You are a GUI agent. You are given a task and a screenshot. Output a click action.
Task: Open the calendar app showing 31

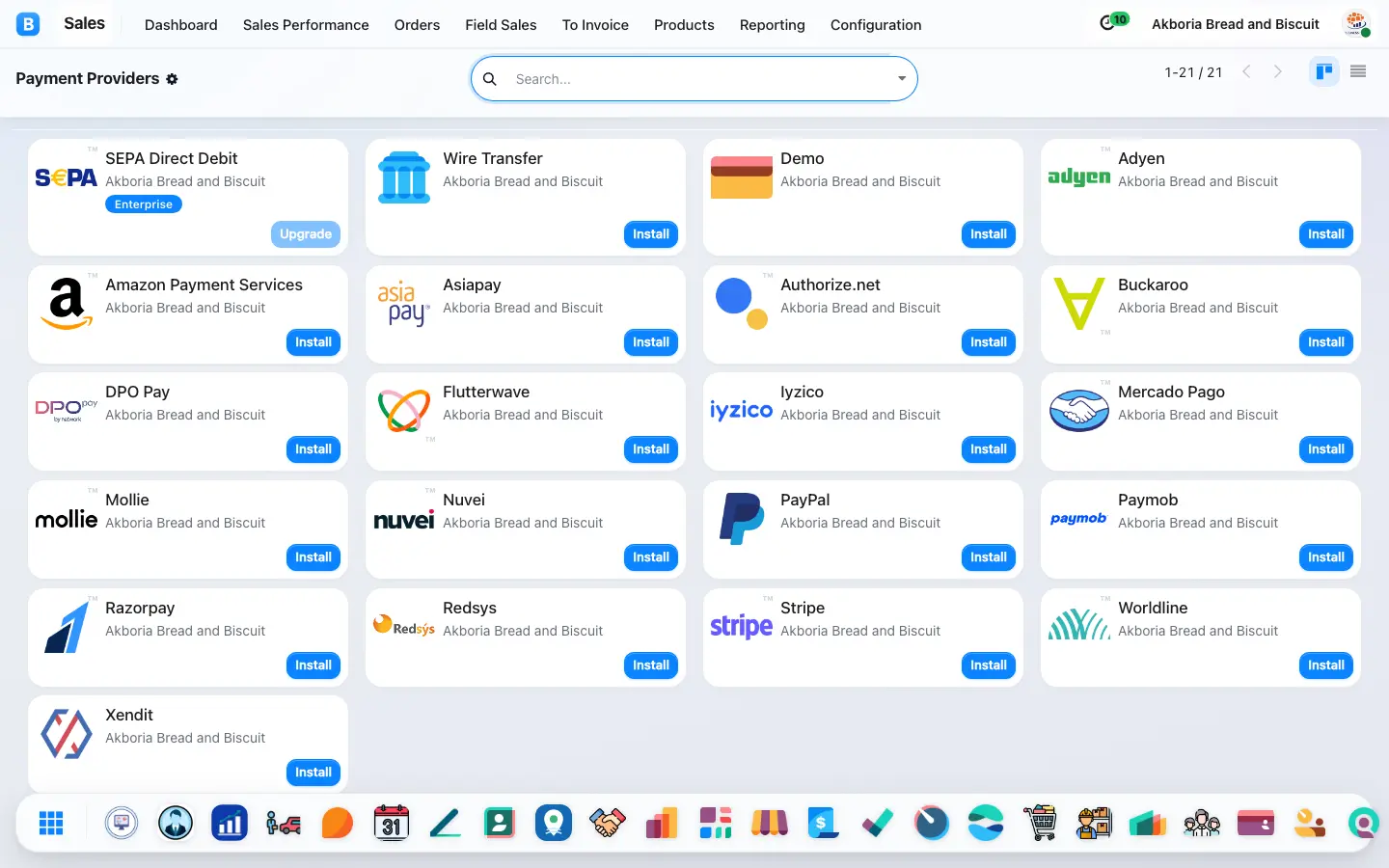(x=391, y=823)
